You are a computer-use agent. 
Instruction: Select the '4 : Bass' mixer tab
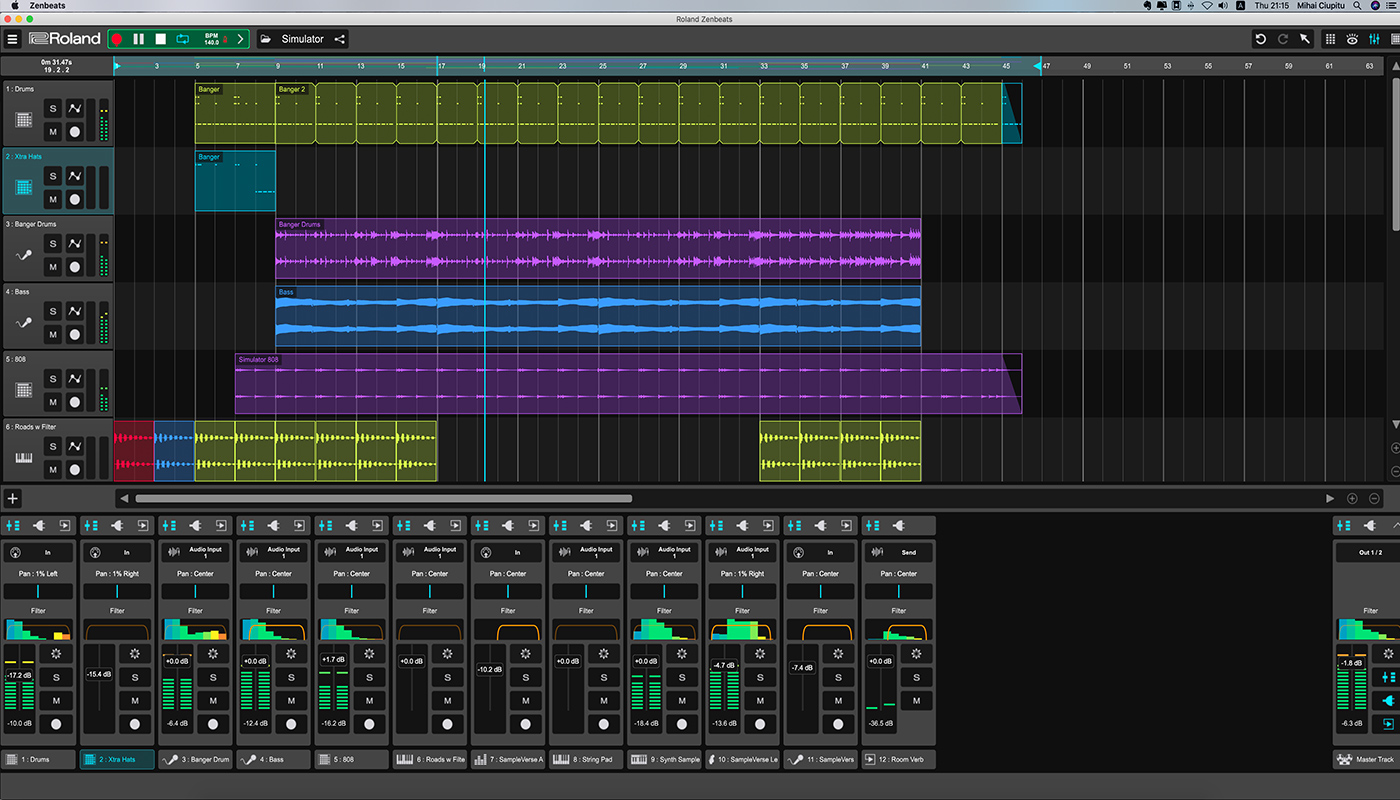pos(273,760)
